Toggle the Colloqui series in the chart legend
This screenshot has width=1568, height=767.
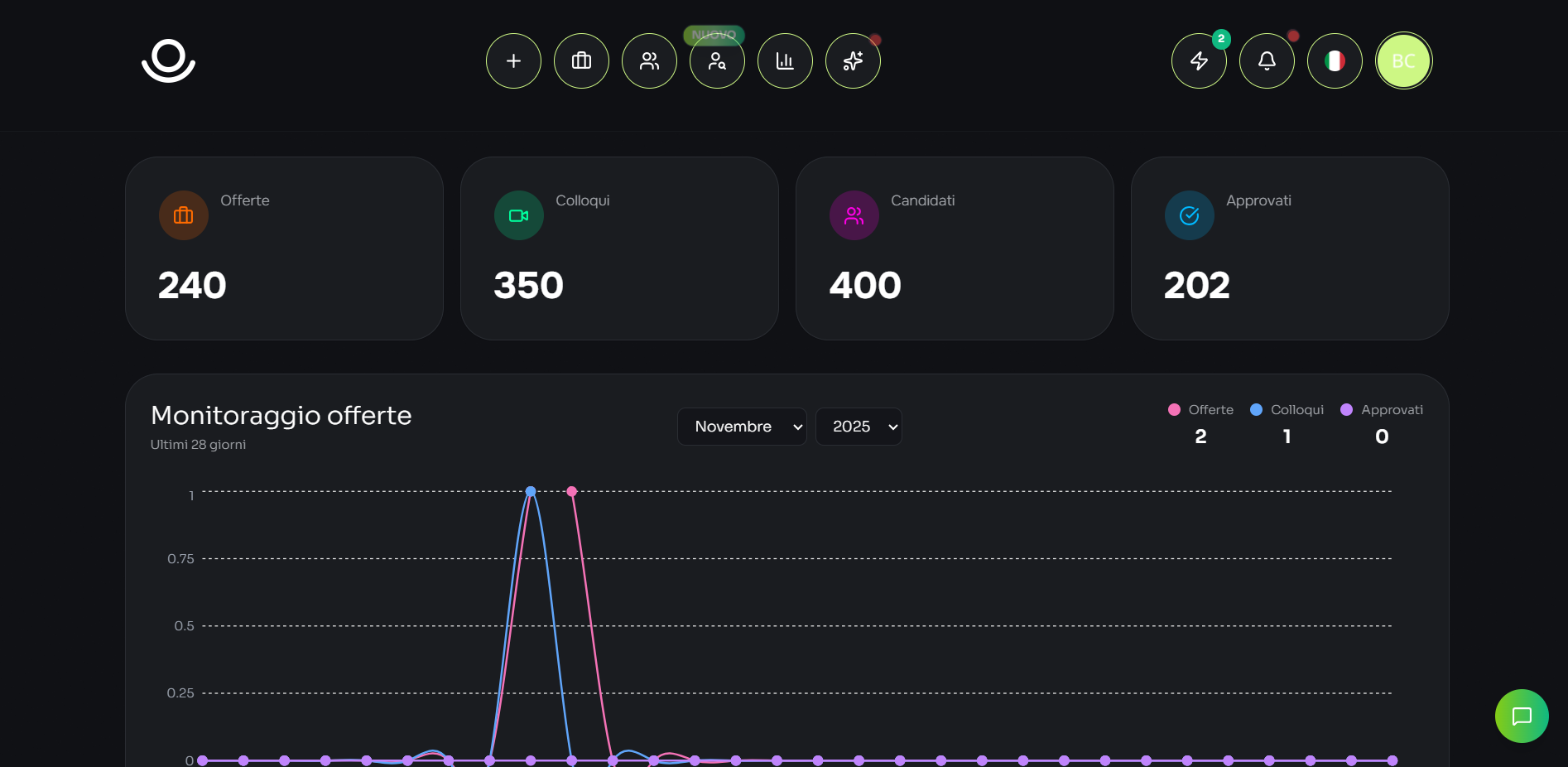coord(1287,409)
